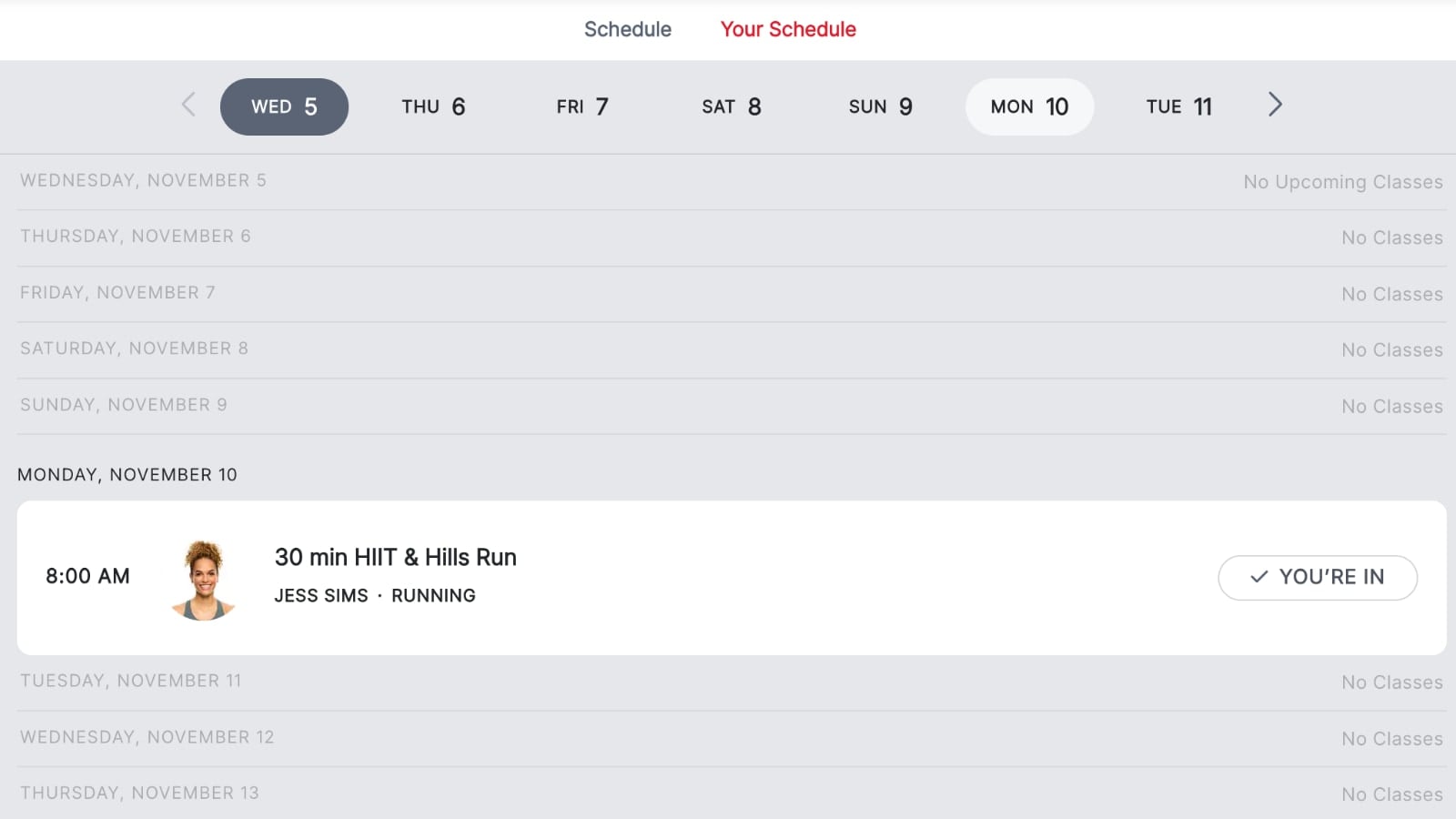This screenshot has width=1456, height=819.
Task: Pick SUN 9 in date strip
Action: coord(880,106)
